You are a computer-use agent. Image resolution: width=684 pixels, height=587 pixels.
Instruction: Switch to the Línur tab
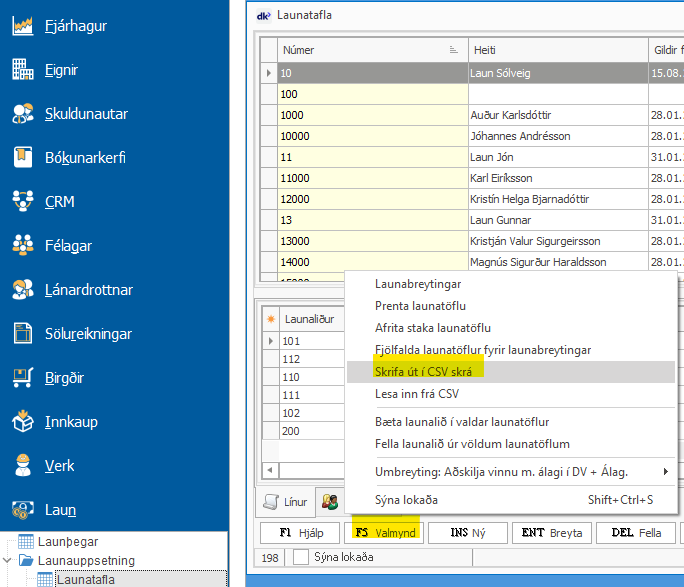(x=285, y=503)
